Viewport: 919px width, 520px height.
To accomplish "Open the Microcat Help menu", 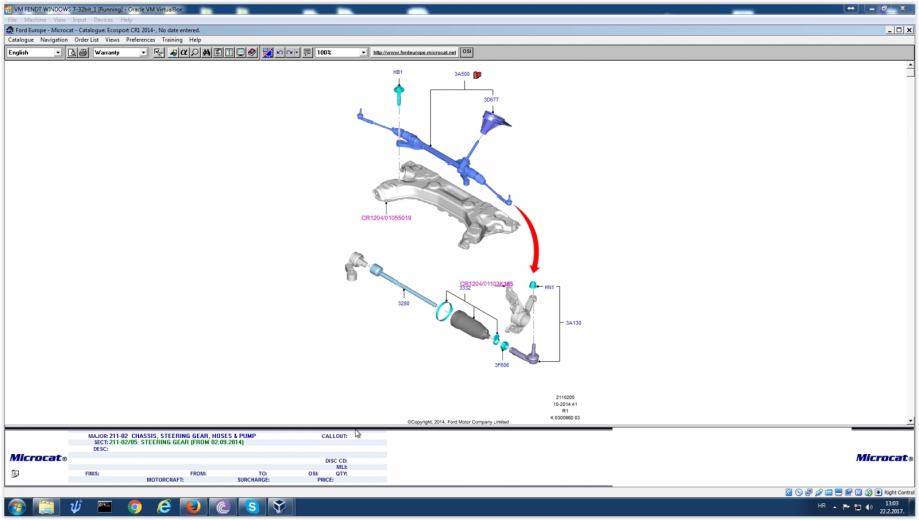I will [x=195, y=40].
